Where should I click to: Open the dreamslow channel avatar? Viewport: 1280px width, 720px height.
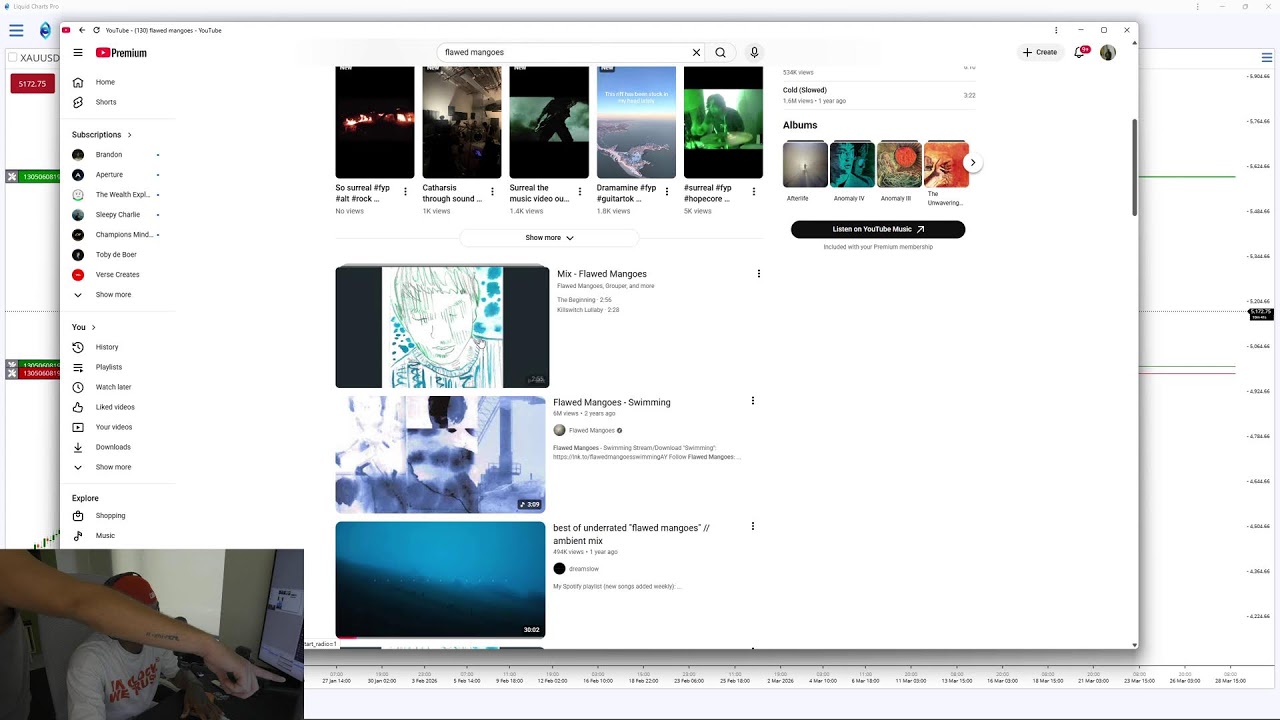pos(559,568)
